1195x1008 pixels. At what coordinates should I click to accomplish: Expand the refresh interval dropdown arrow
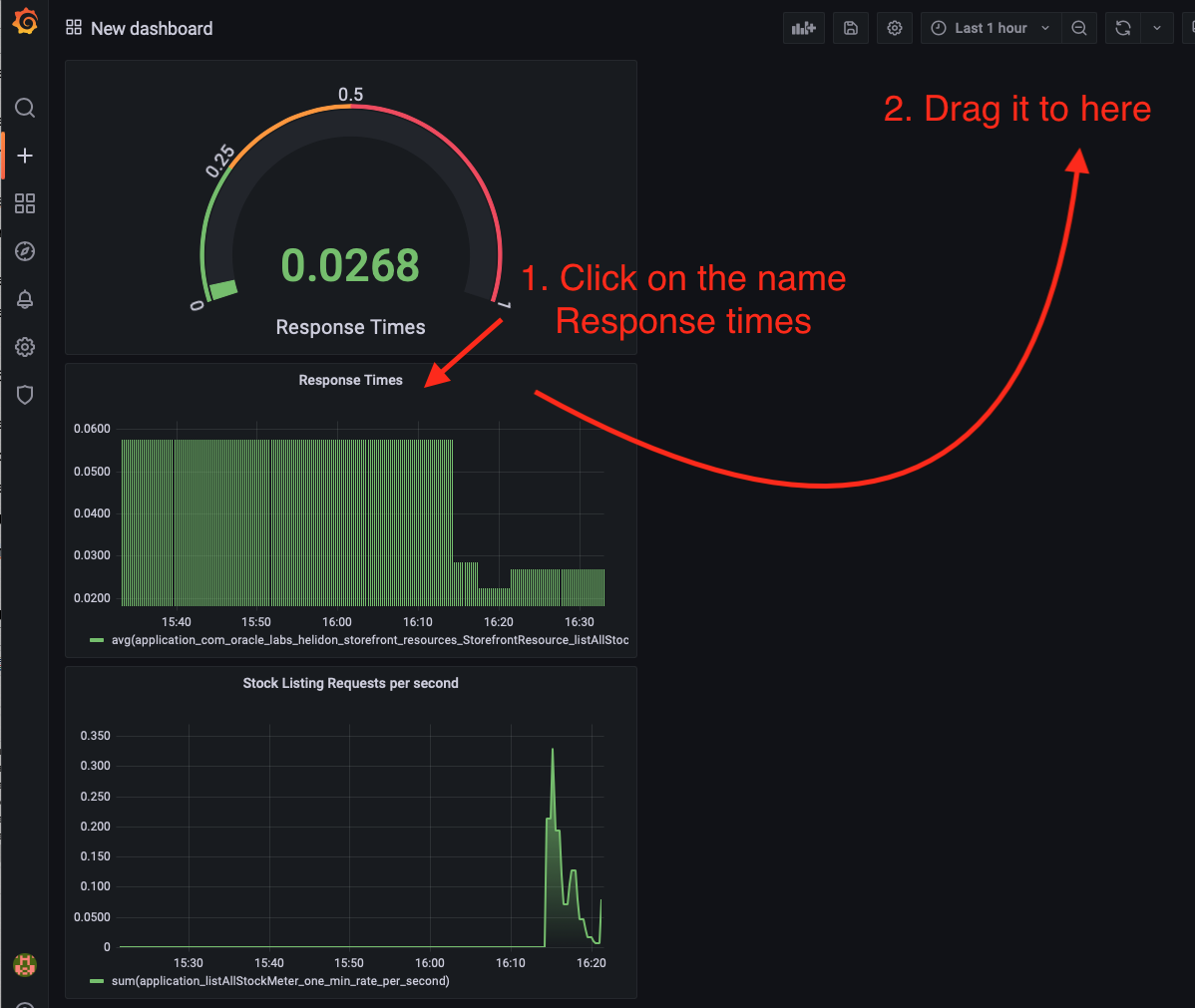pos(1157,28)
